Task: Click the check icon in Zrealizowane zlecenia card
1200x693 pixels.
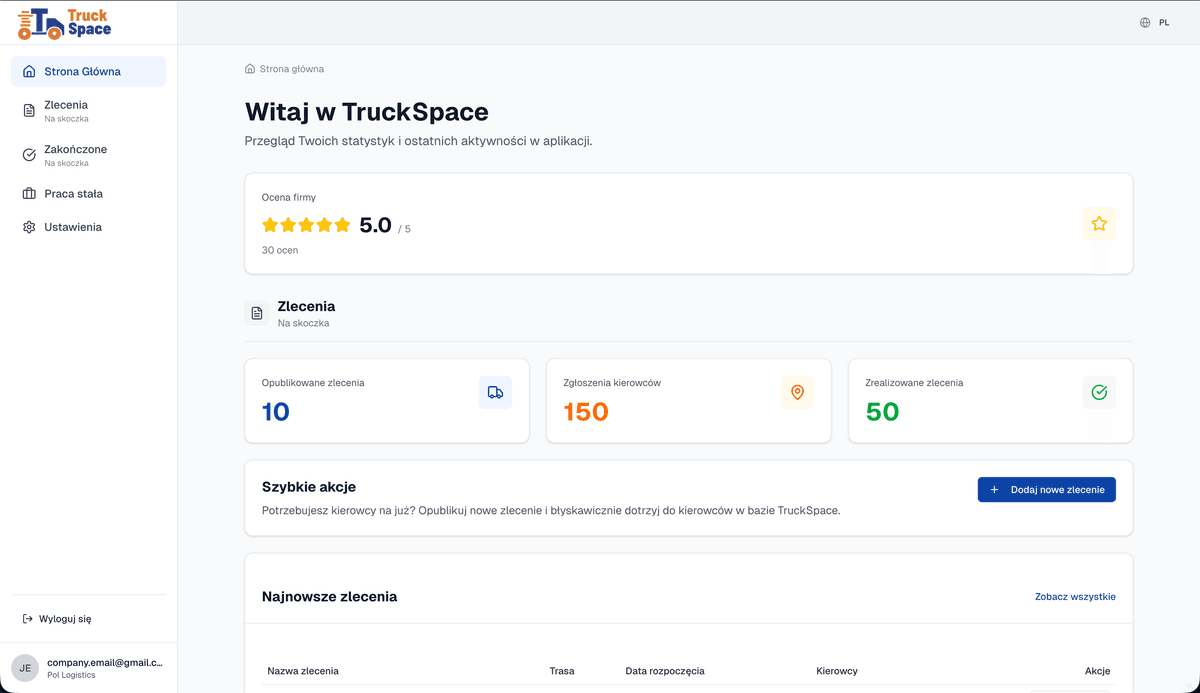Action: (x=1099, y=392)
